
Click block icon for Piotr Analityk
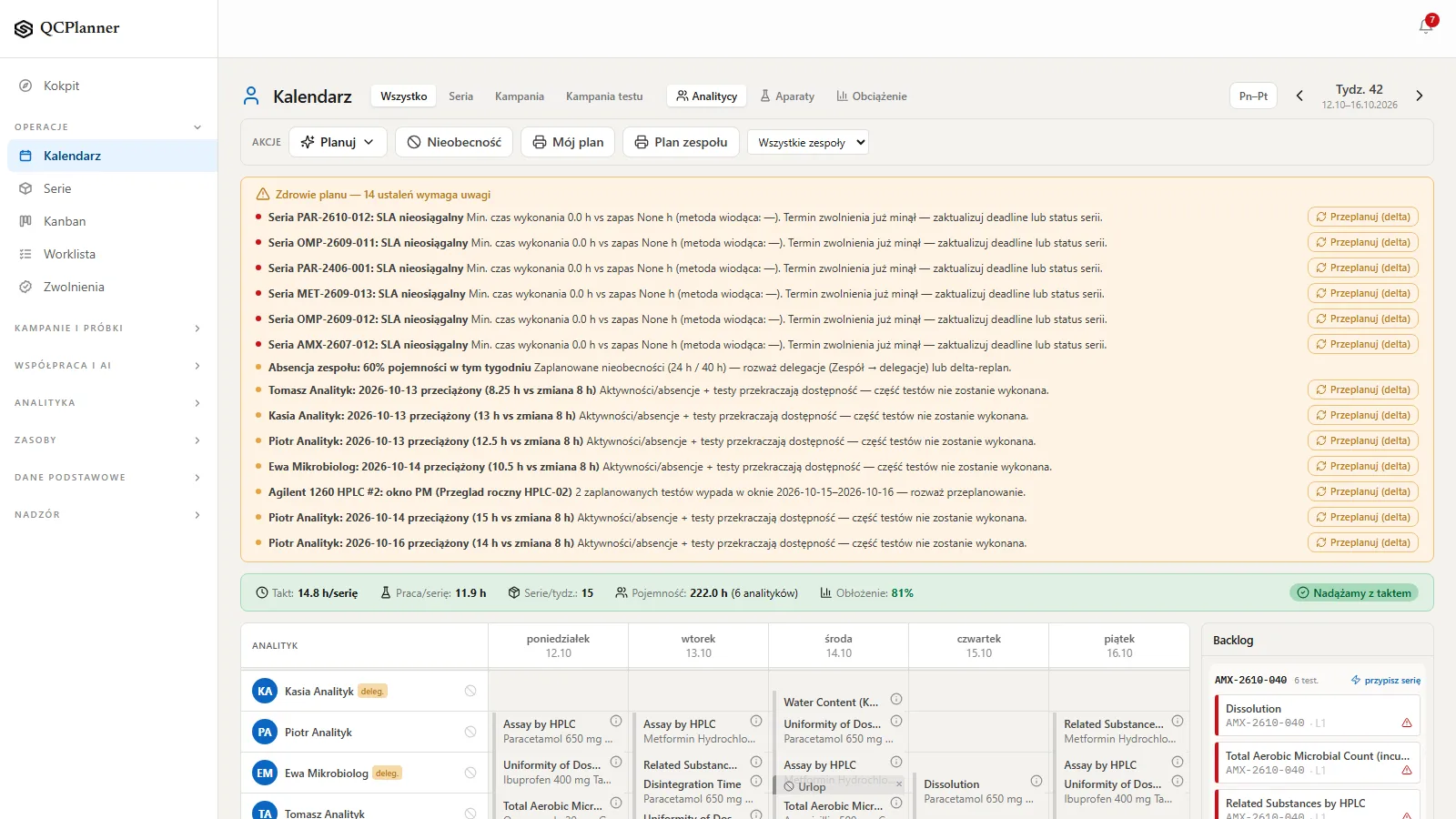pyautogui.click(x=470, y=732)
